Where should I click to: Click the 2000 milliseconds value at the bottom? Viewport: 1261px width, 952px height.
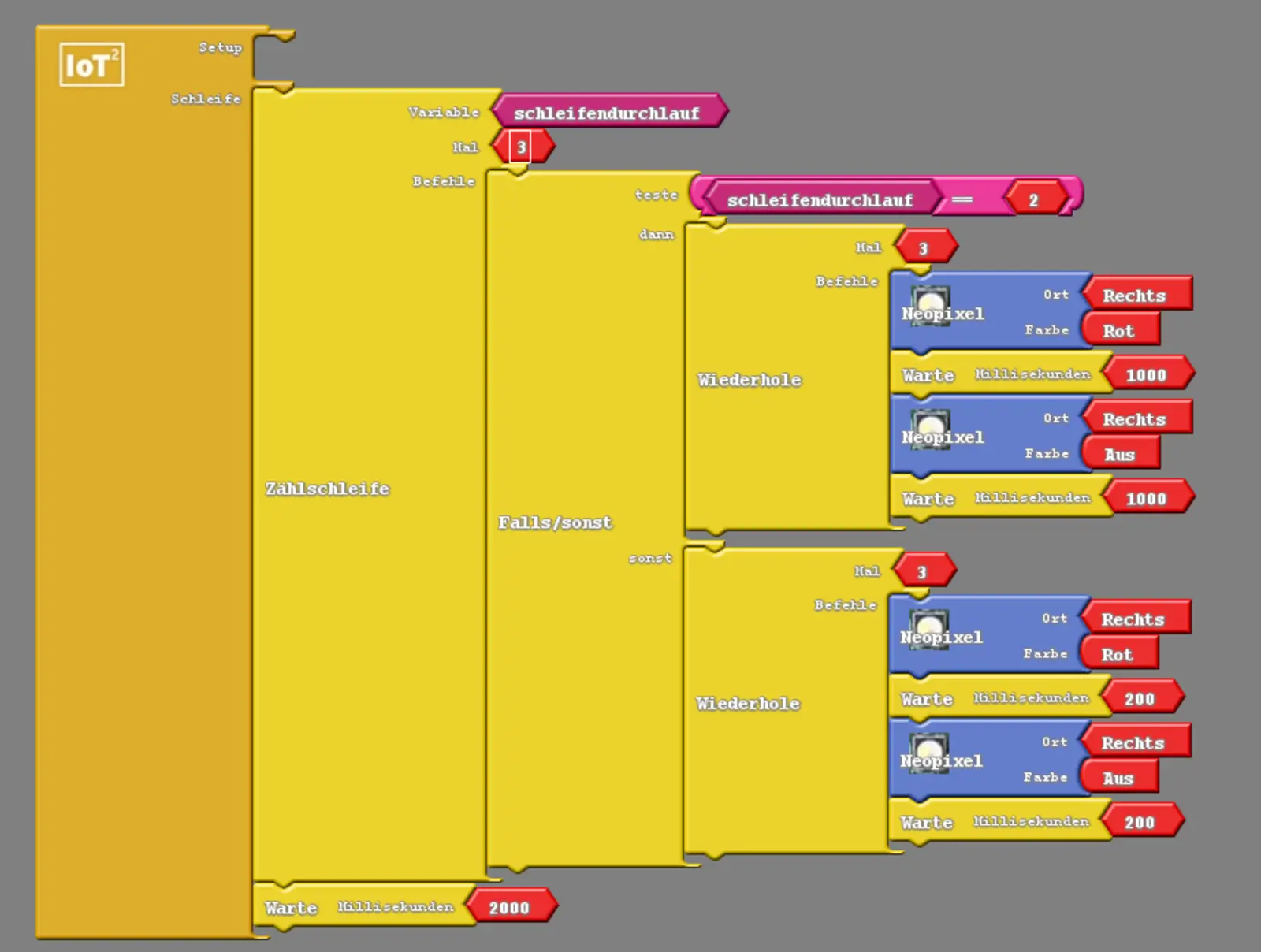point(509,908)
